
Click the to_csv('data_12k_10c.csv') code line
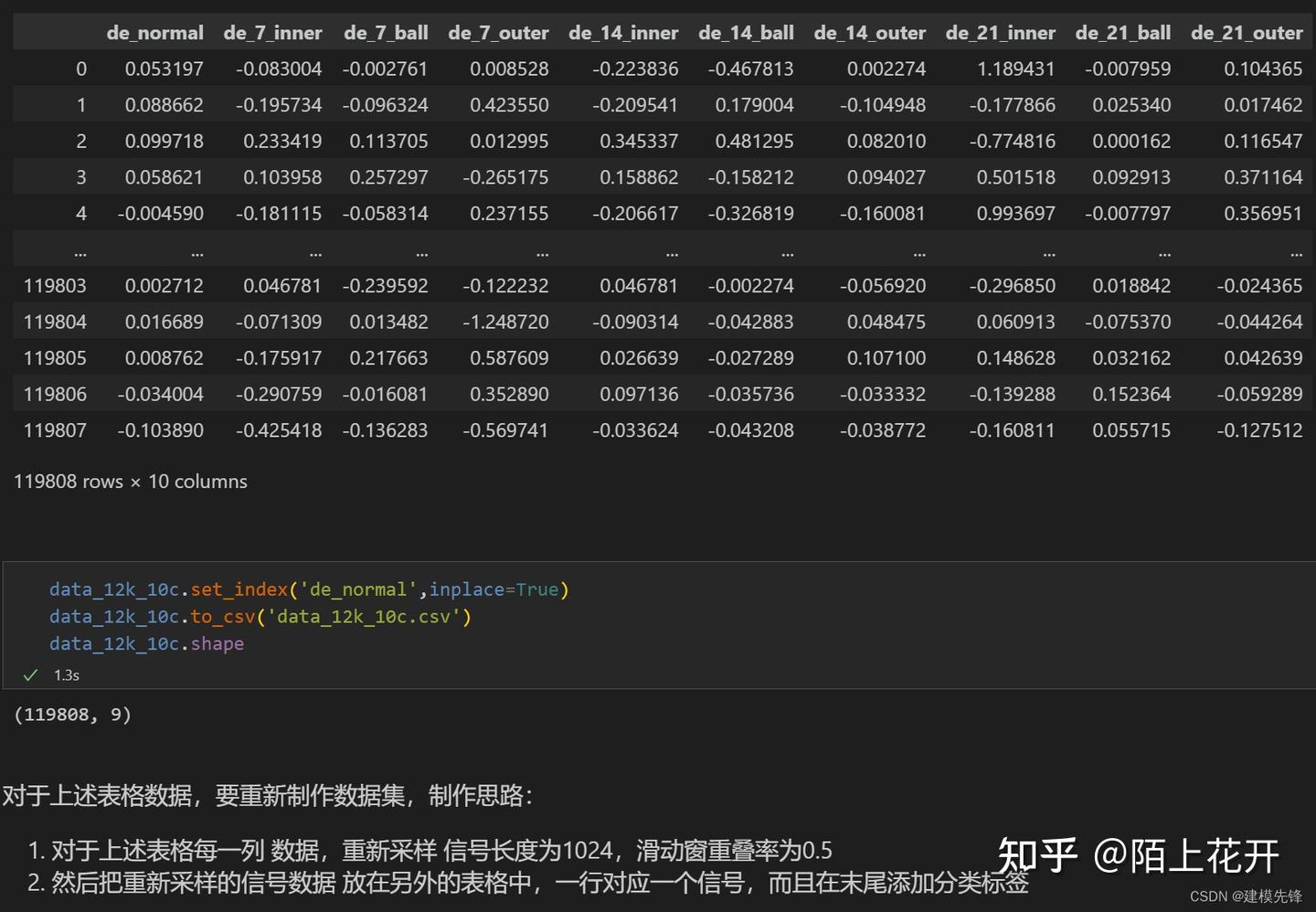(x=260, y=617)
